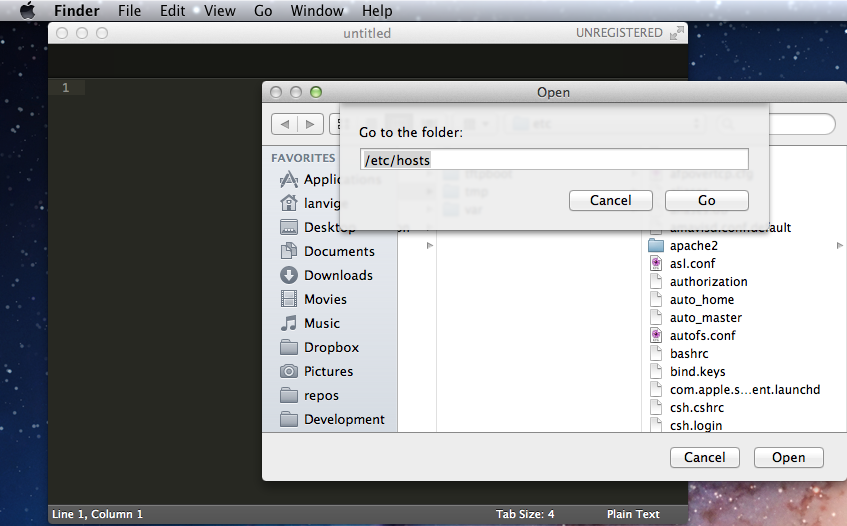Click the FAVORITES sidebar heading
847x526 pixels.
click(x=303, y=158)
